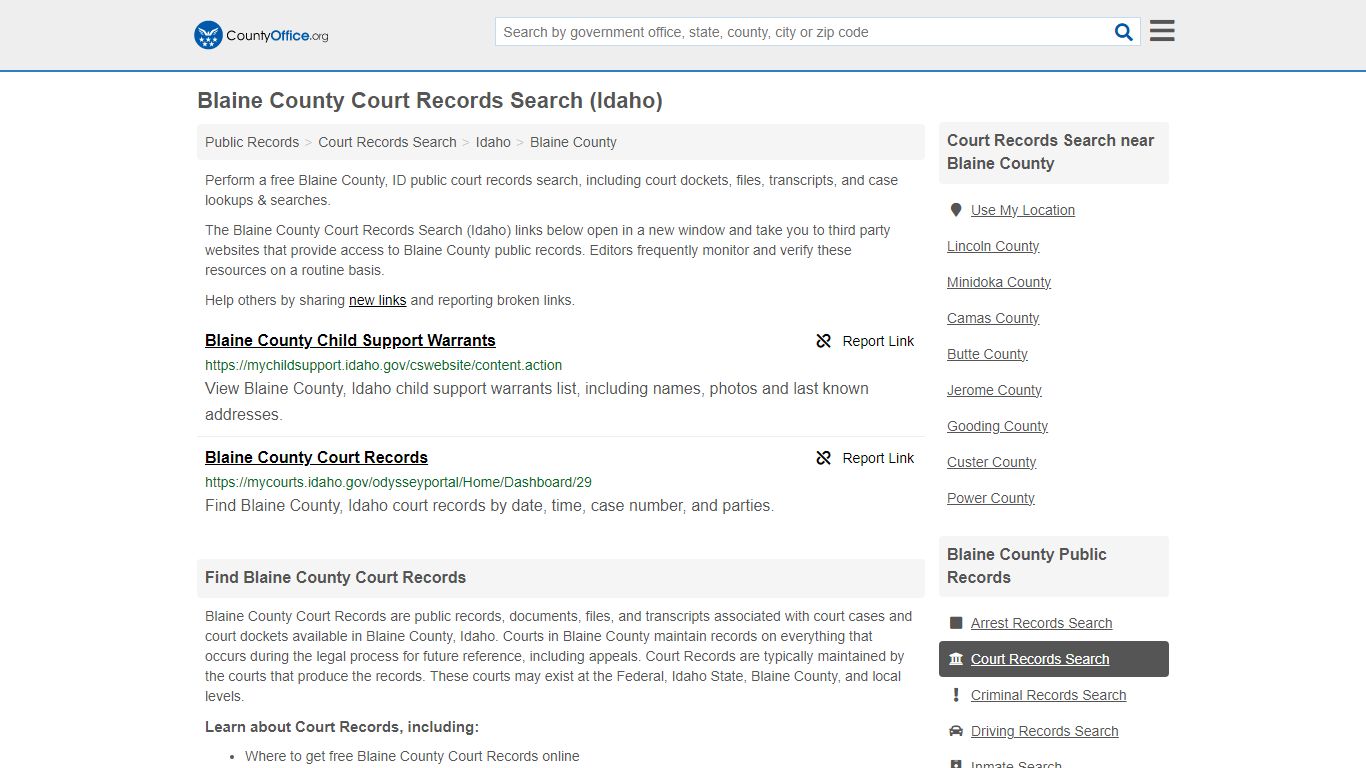Open Blaine County Child Support Warrants
The image size is (1366, 768).
[x=350, y=340]
